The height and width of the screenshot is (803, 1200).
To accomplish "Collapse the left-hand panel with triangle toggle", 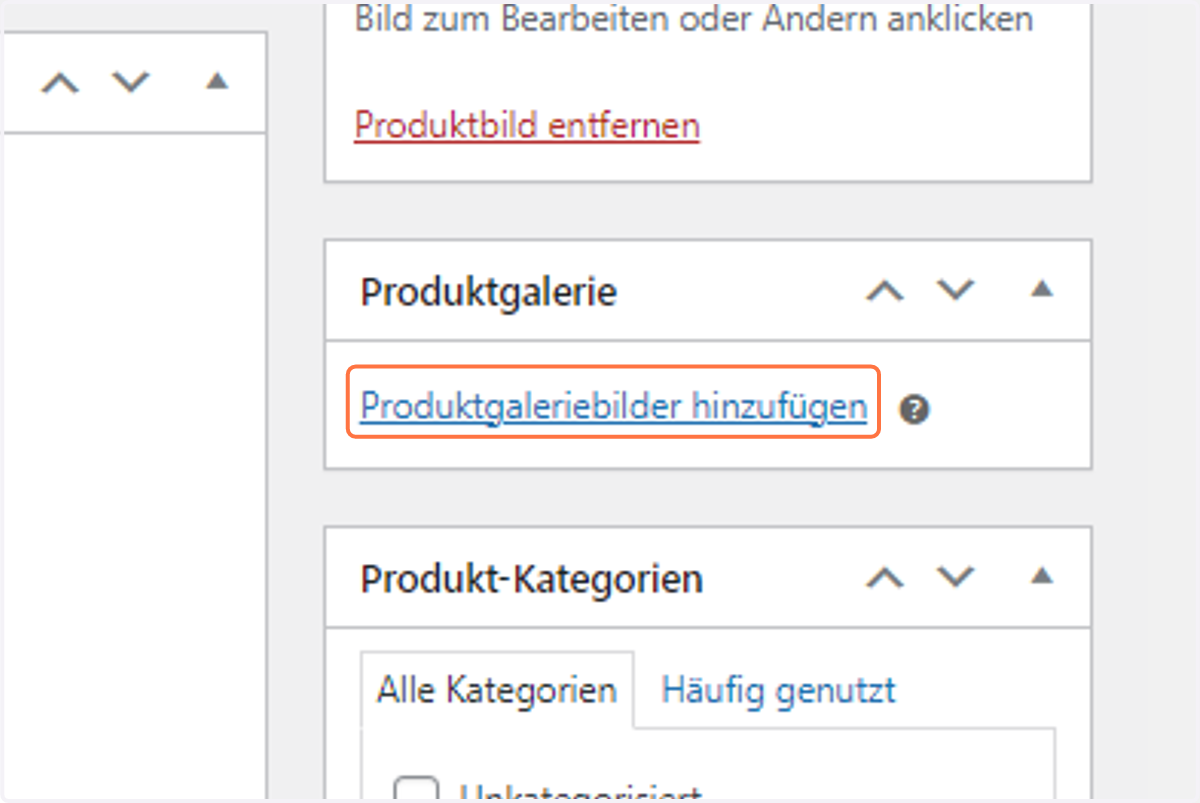I will (x=217, y=82).
